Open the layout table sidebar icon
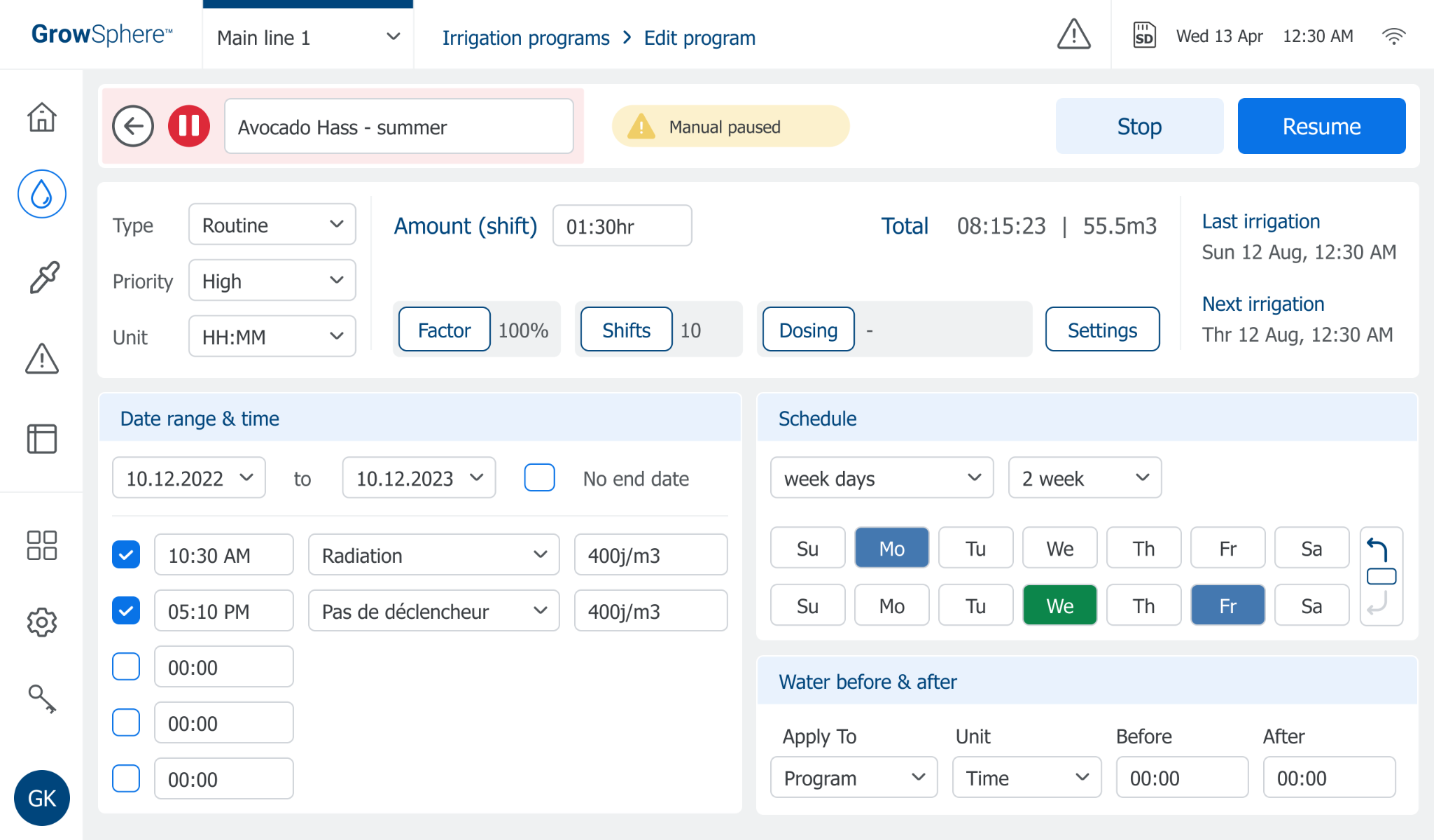Screen dimensions: 1434x840 click(x=42, y=439)
